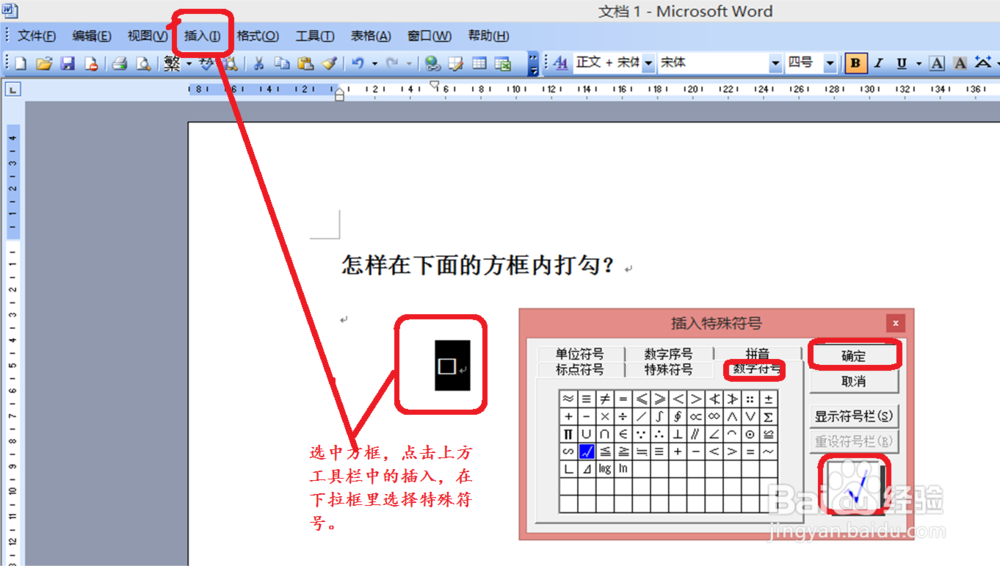The width and height of the screenshot is (1000, 566).
Task: Open the font size 四号 dropdown
Action: coord(830,63)
